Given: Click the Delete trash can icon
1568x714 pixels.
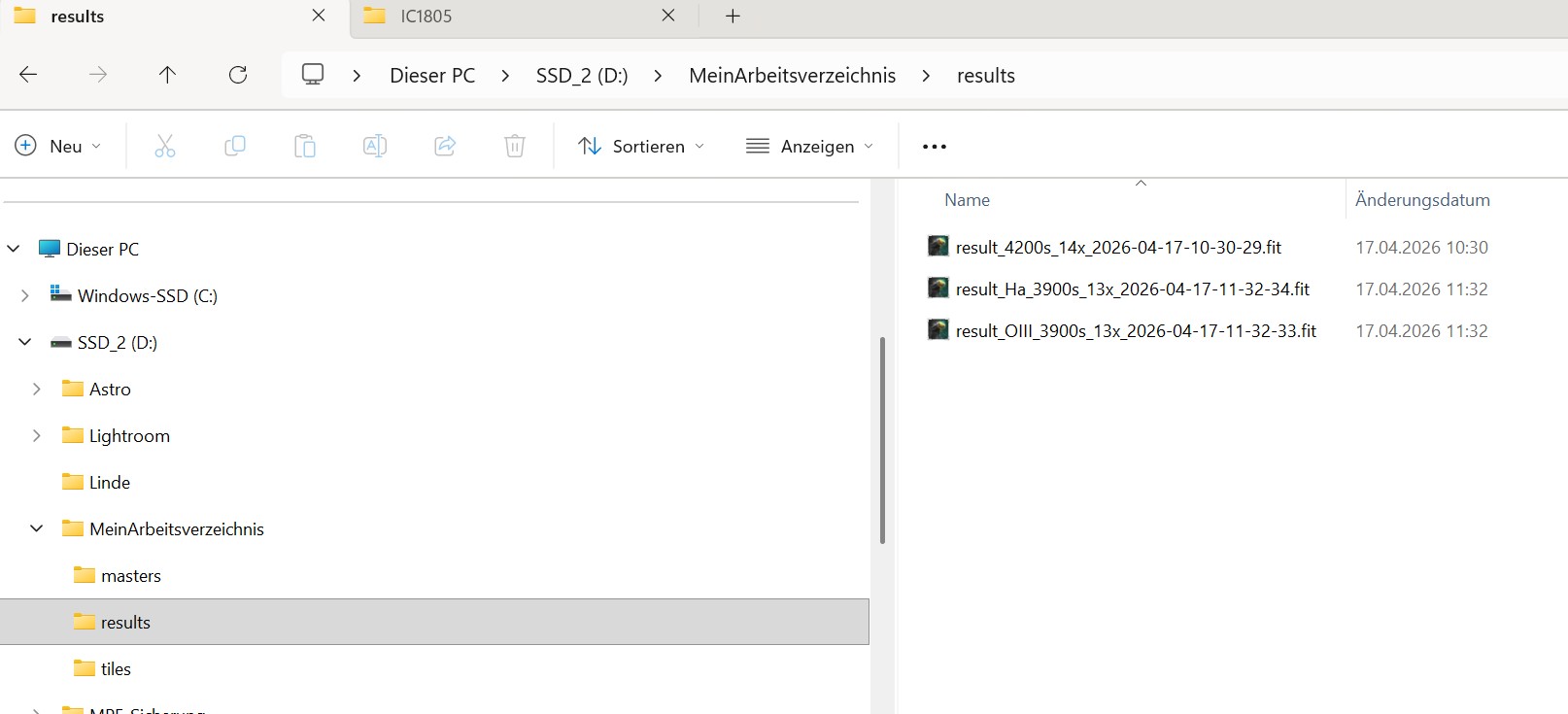Looking at the screenshot, I should pyautogui.click(x=515, y=147).
